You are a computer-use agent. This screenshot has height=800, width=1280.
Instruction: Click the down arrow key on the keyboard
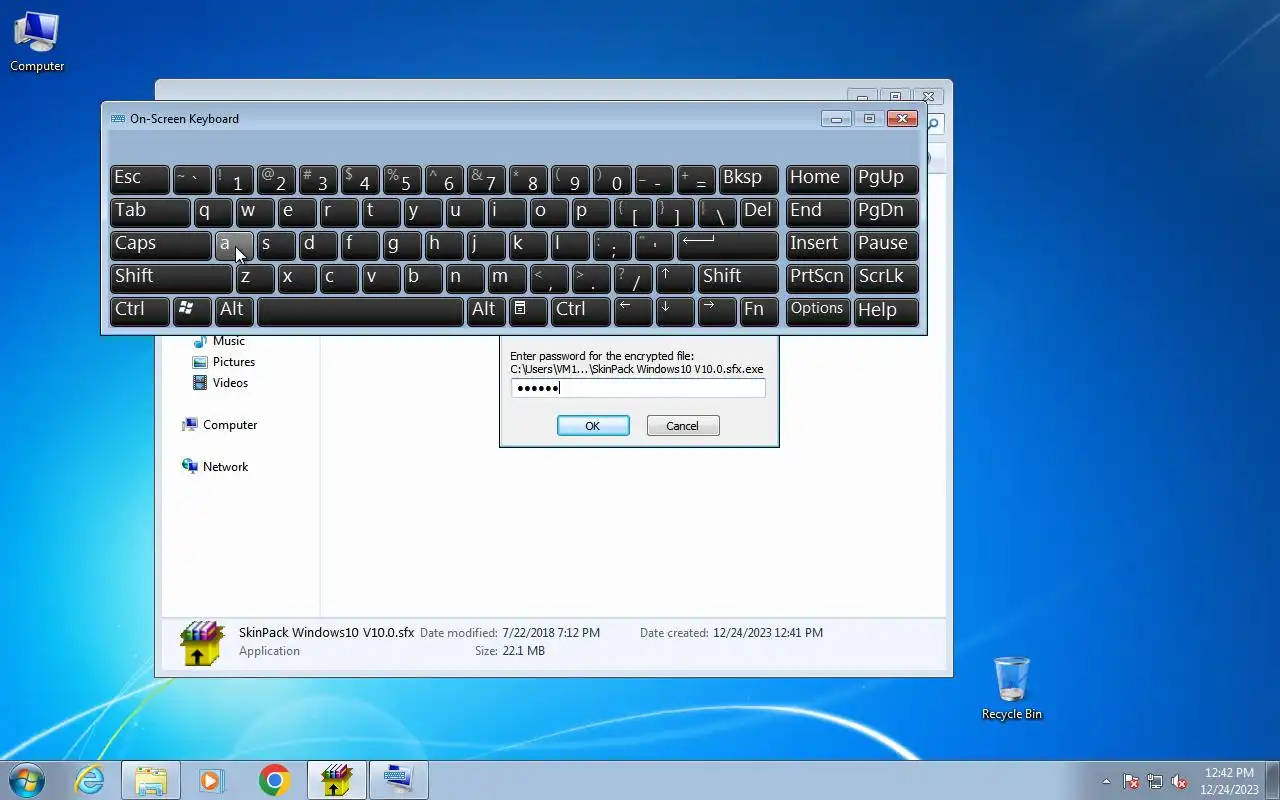[675, 311]
